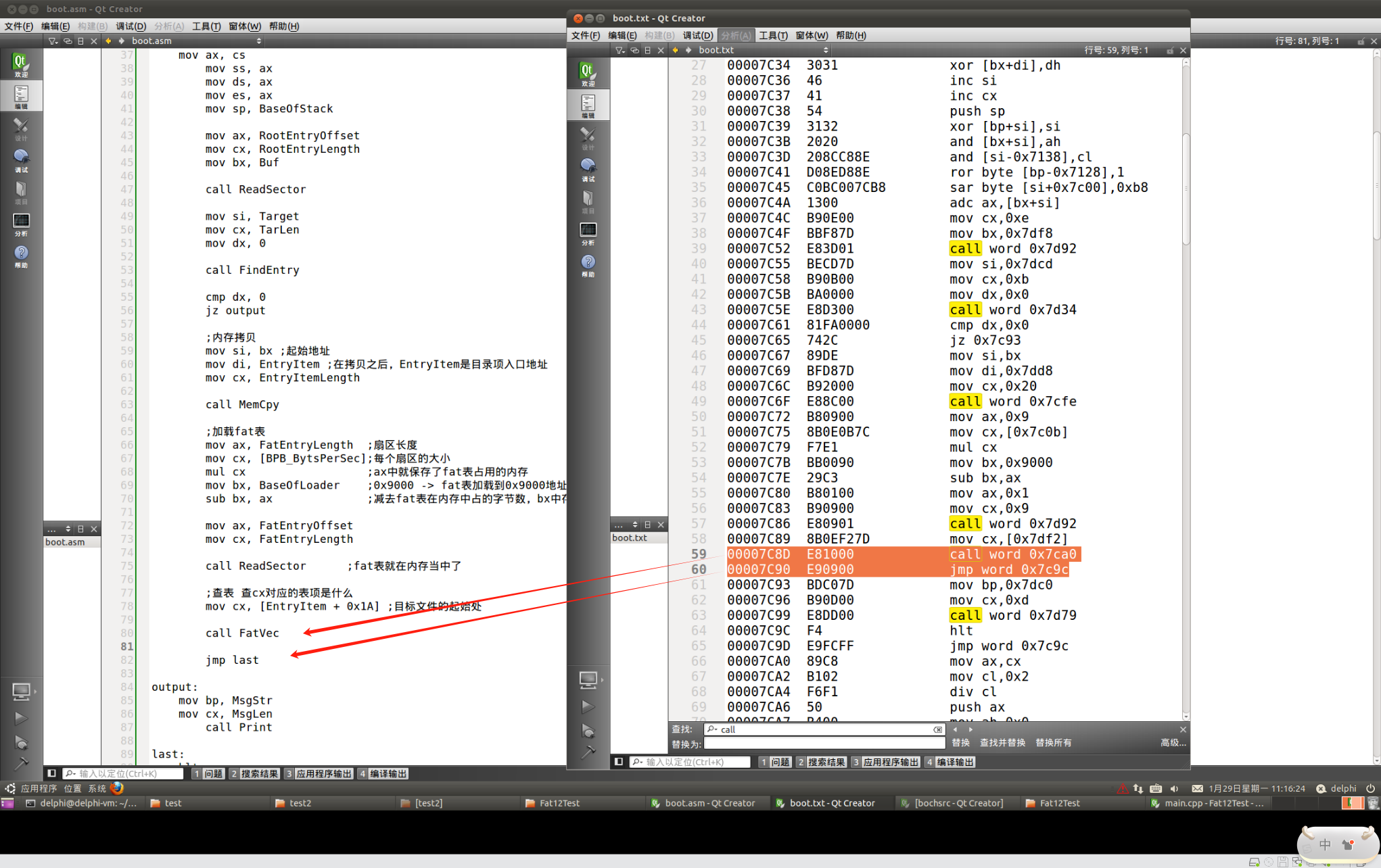This screenshot has height=868, width=1381.
Task: Click the Run play icon in boot.txt sidebar
Action: [x=588, y=706]
